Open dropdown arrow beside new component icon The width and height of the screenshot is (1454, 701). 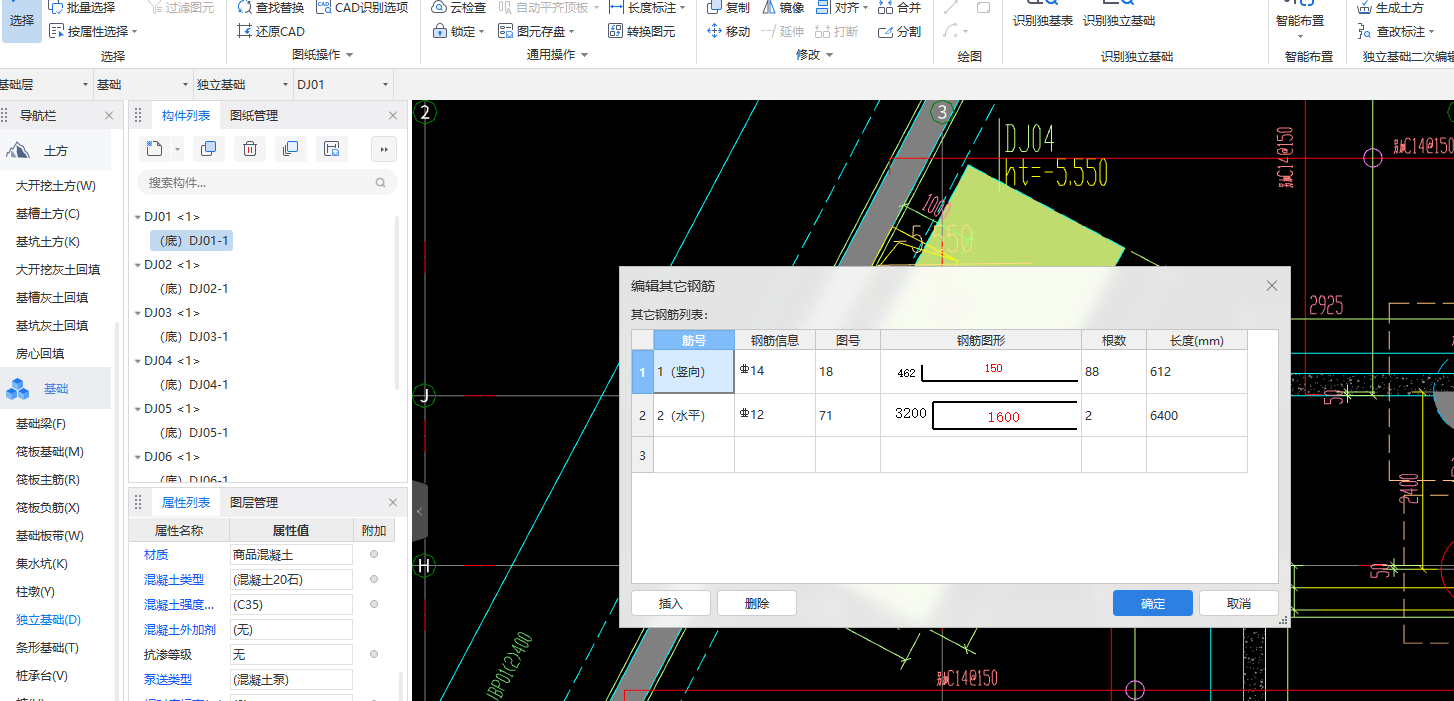[177, 149]
